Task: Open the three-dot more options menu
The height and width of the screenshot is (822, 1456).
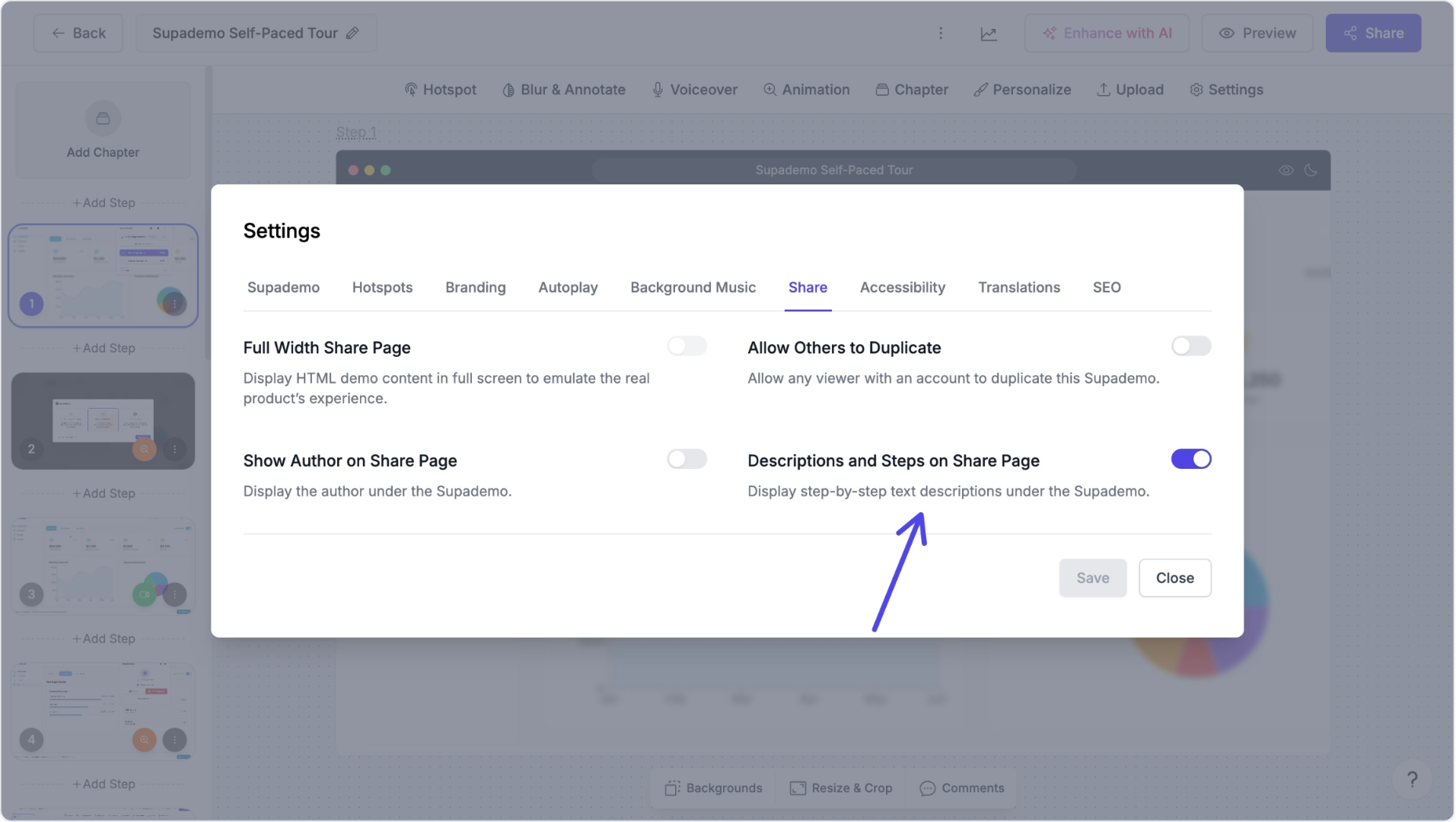Action: coord(941,33)
